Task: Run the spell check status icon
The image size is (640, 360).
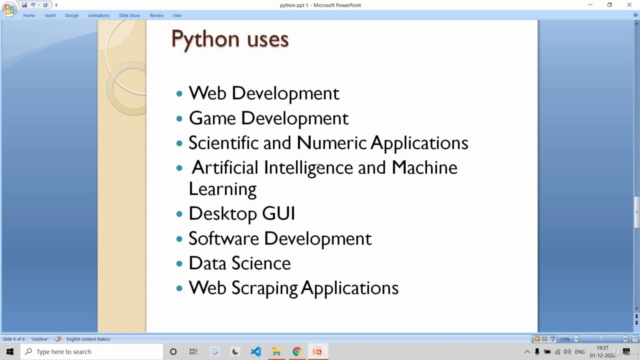Action: (58, 339)
